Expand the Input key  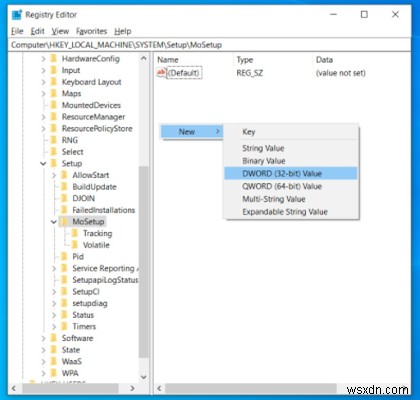(x=43, y=71)
